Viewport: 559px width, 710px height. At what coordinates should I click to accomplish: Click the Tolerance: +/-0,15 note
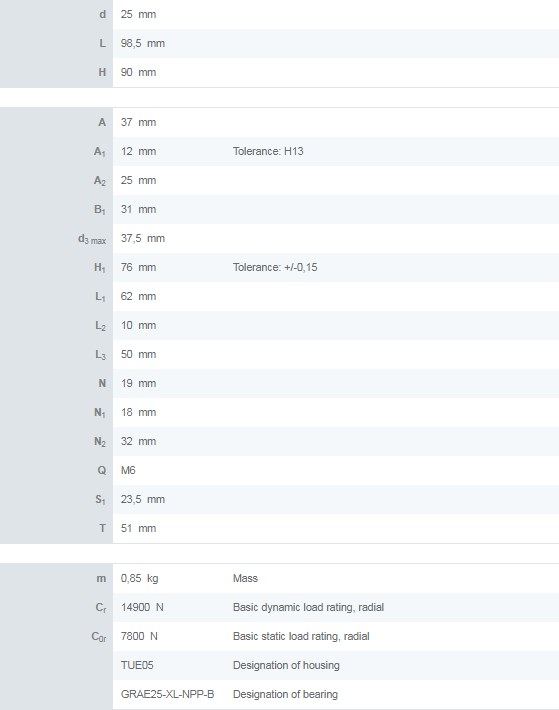point(275,267)
